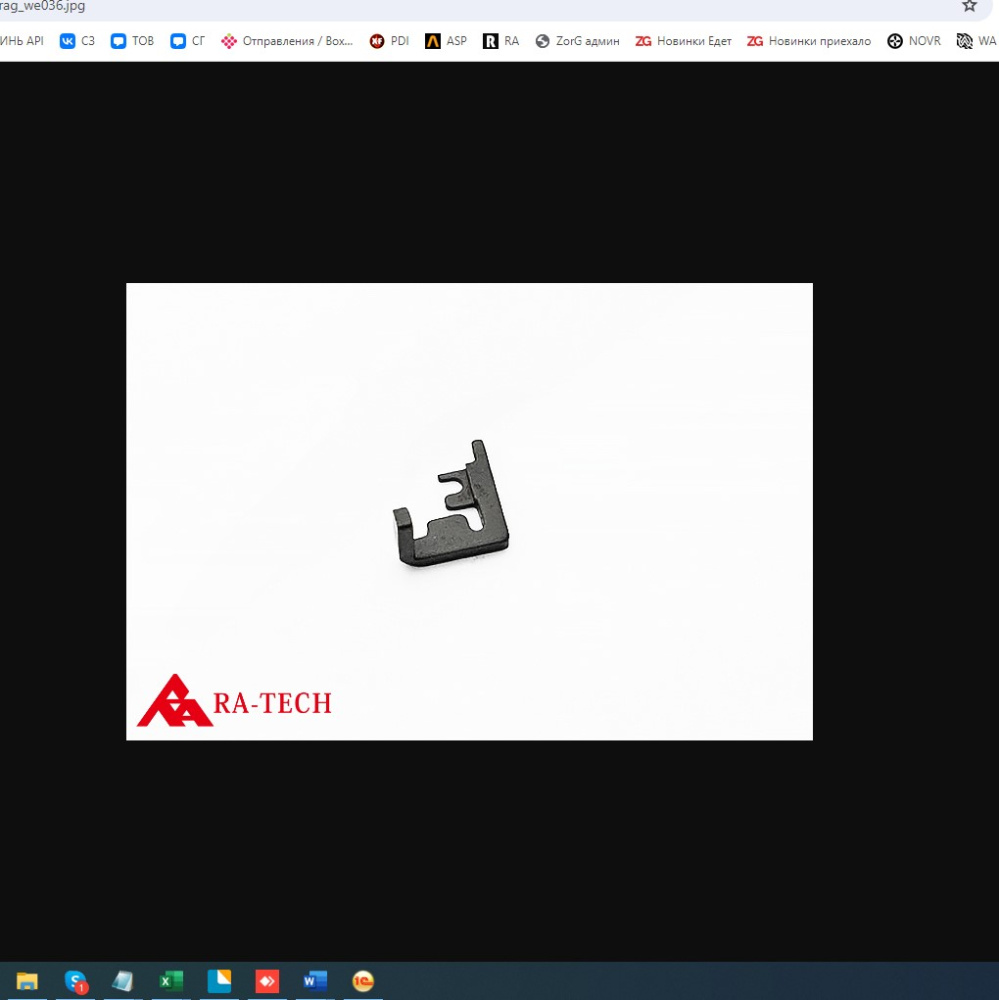Open the Новинки Едет bookmark
999x1000 pixels.
(x=683, y=41)
